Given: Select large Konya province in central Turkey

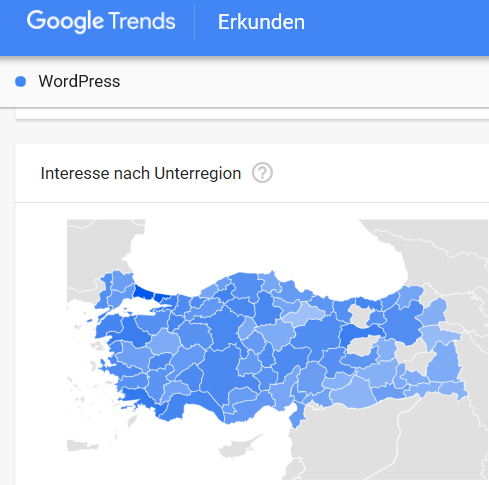Looking at the screenshot, I should (218, 370).
